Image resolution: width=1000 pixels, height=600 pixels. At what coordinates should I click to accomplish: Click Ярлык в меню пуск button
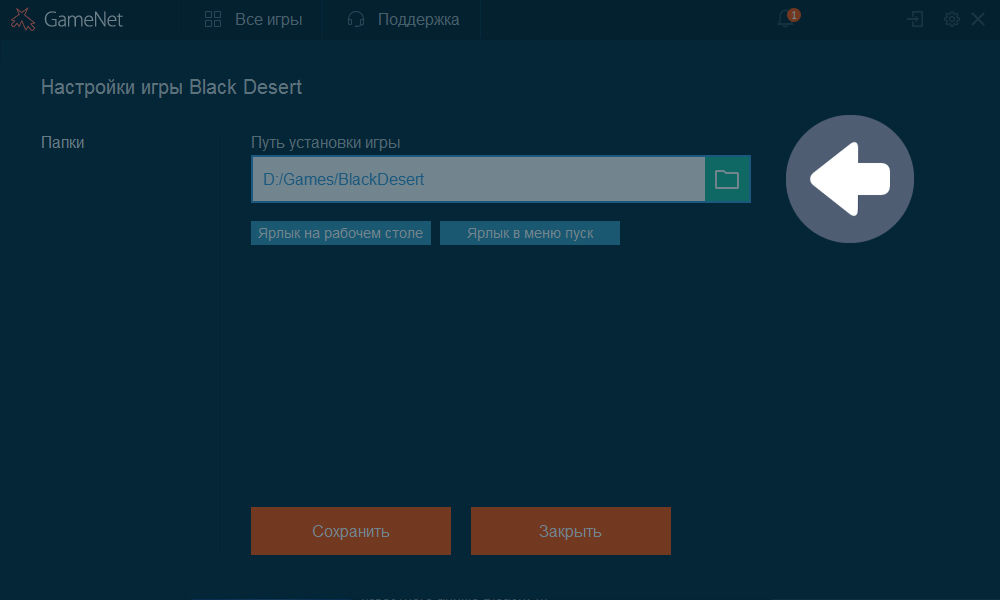[530, 233]
